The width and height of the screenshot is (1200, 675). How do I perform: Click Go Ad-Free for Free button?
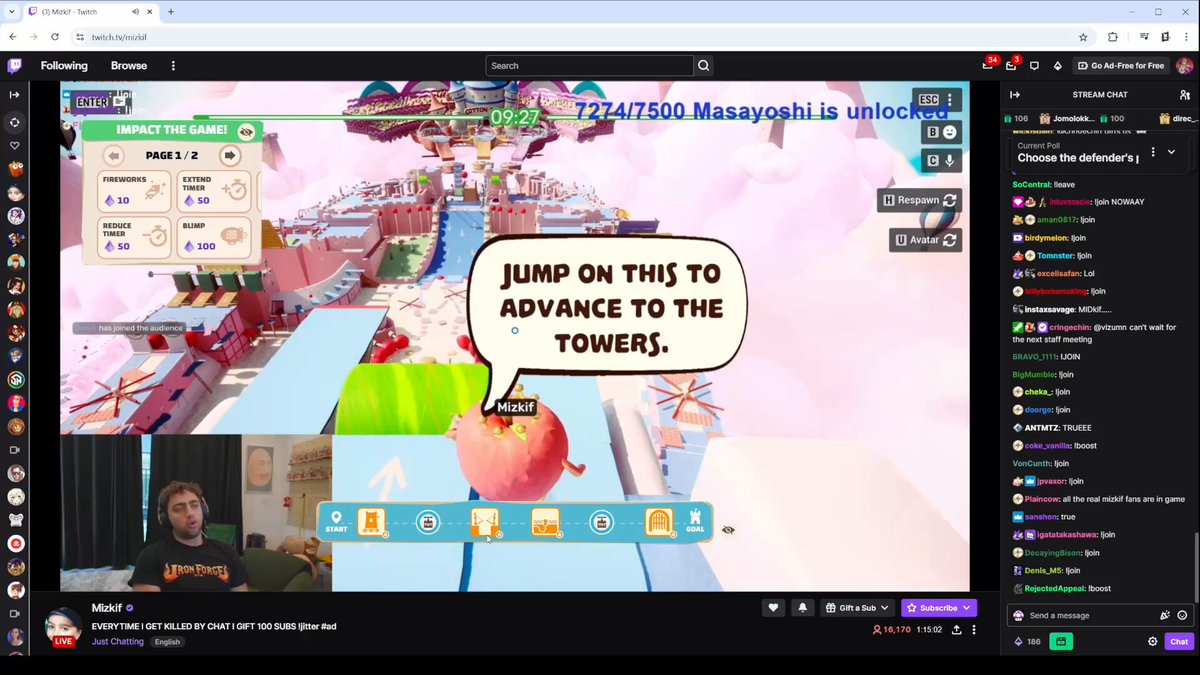(x=1122, y=66)
